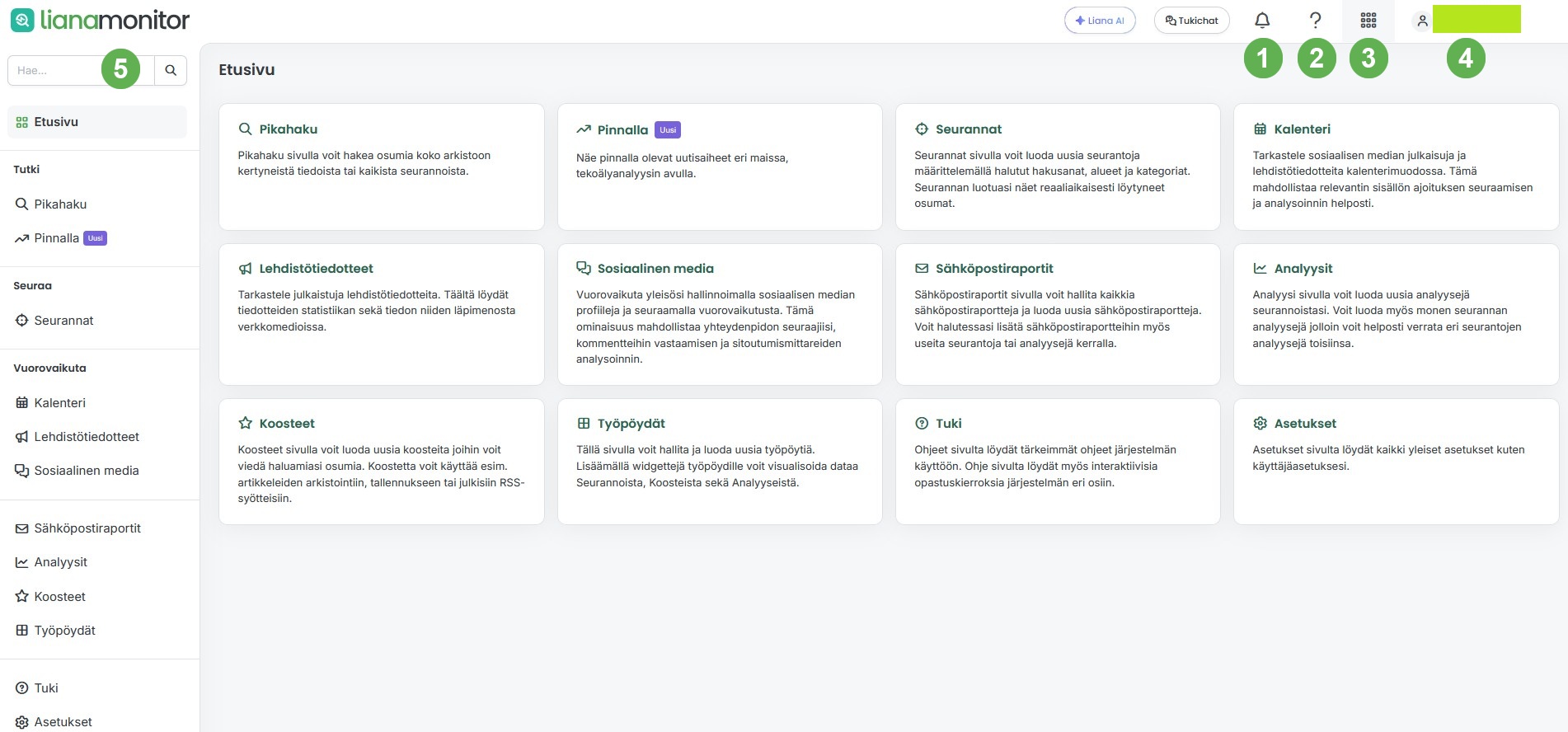1568x732 pixels.
Task: Open the Työpöydät card title link
Action: point(631,424)
